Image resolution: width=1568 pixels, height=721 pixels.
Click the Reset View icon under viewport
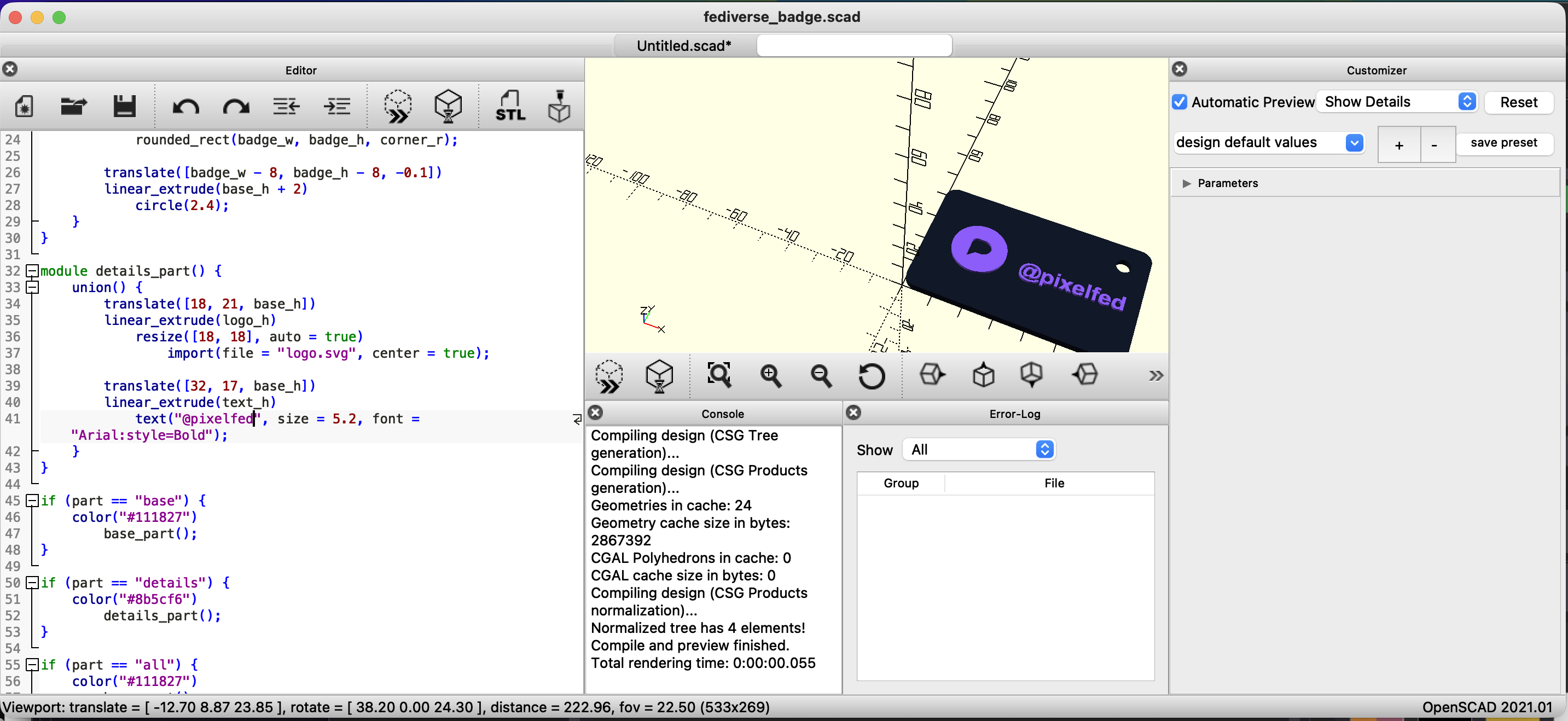click(872, 375)
